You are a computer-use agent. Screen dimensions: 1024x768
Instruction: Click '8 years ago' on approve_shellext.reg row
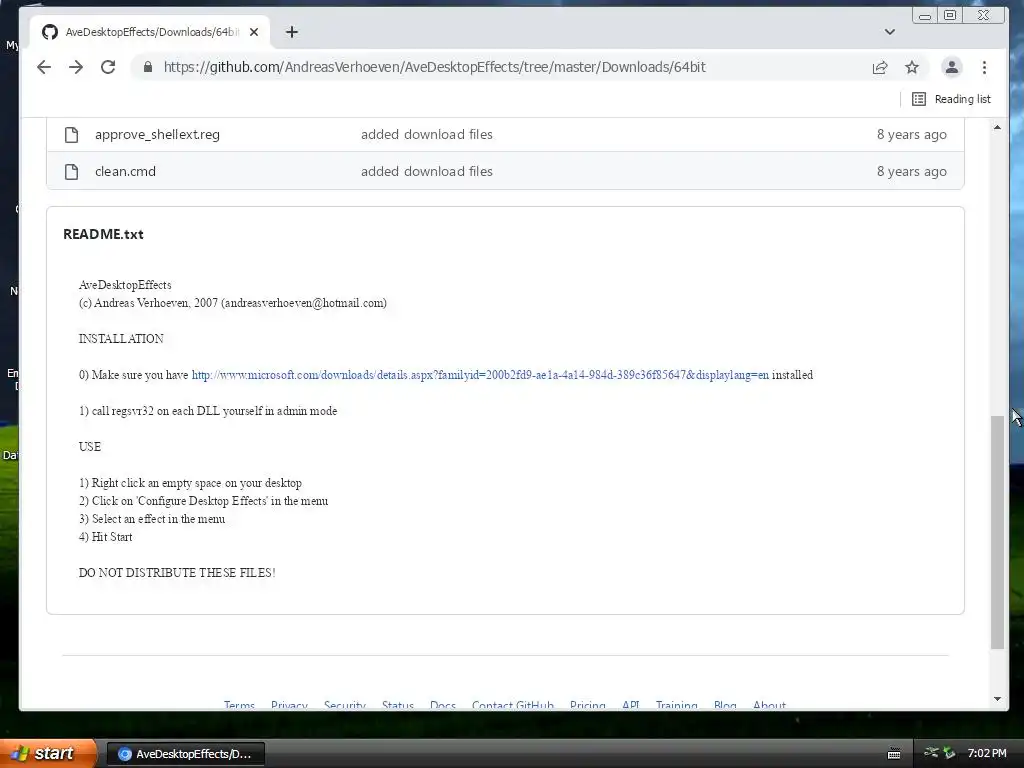(x=911, y=135)
